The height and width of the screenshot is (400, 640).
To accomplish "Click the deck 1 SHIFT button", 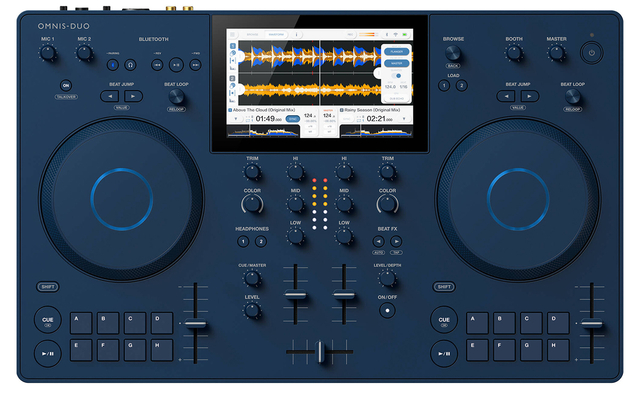I will pos(48,287).
